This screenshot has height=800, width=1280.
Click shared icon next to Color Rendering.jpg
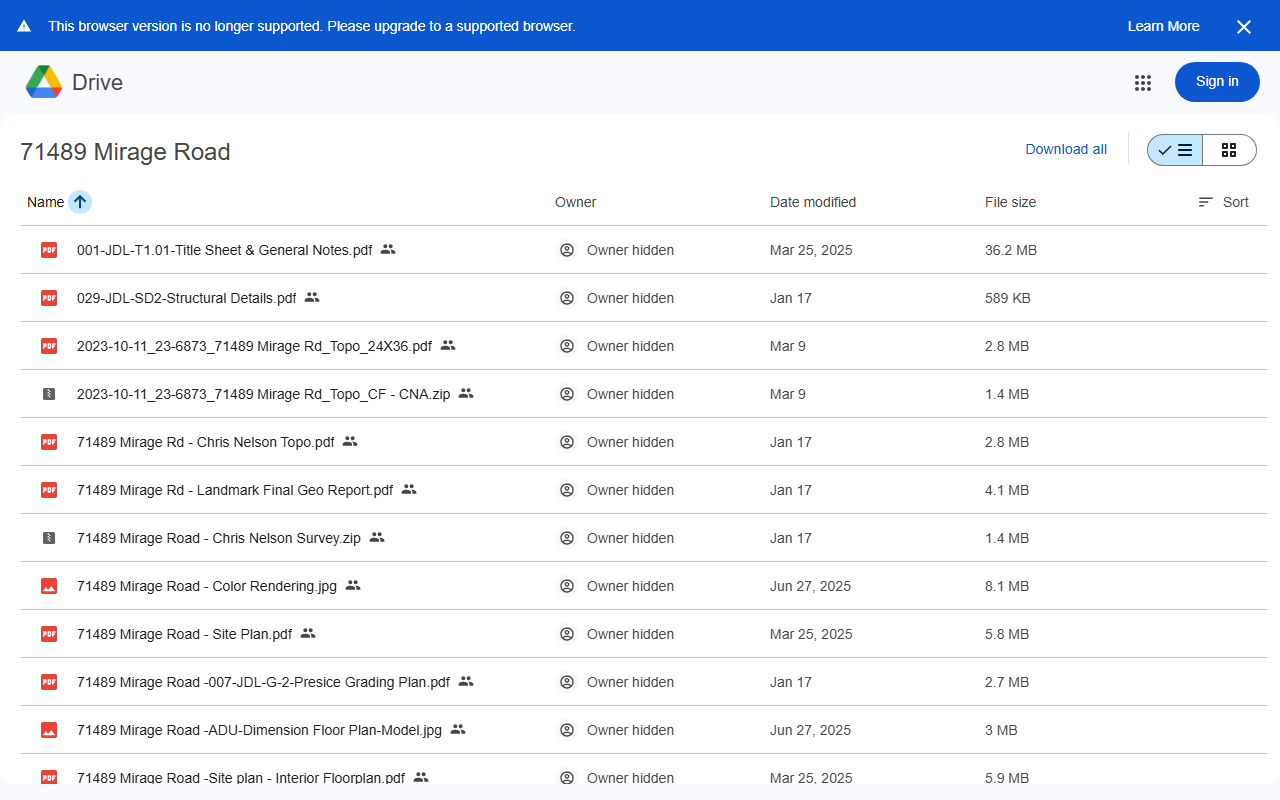(353, 585)
